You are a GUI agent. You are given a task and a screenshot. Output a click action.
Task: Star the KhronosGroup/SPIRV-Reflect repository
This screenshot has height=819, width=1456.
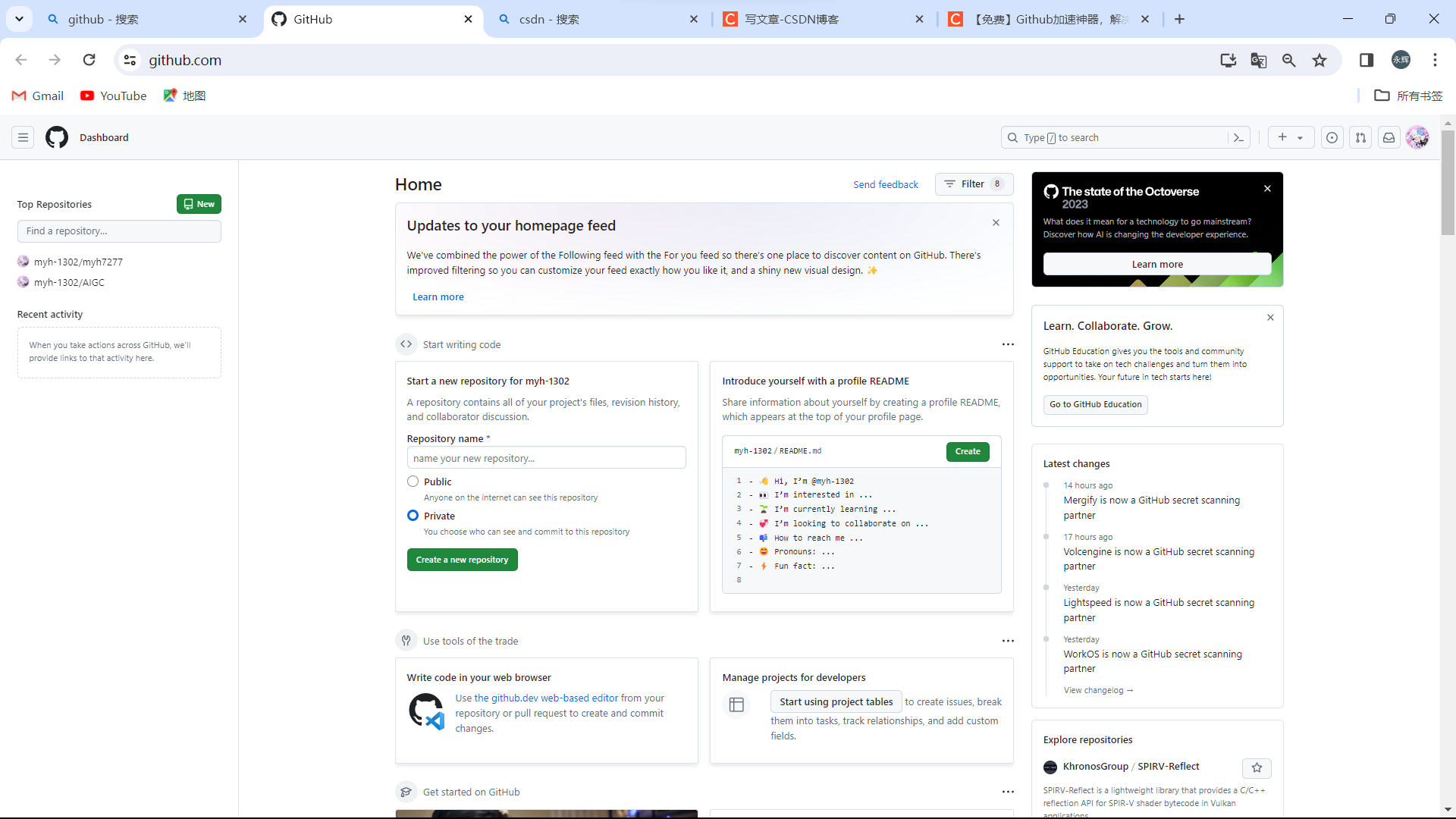[x=1257, y=767]
